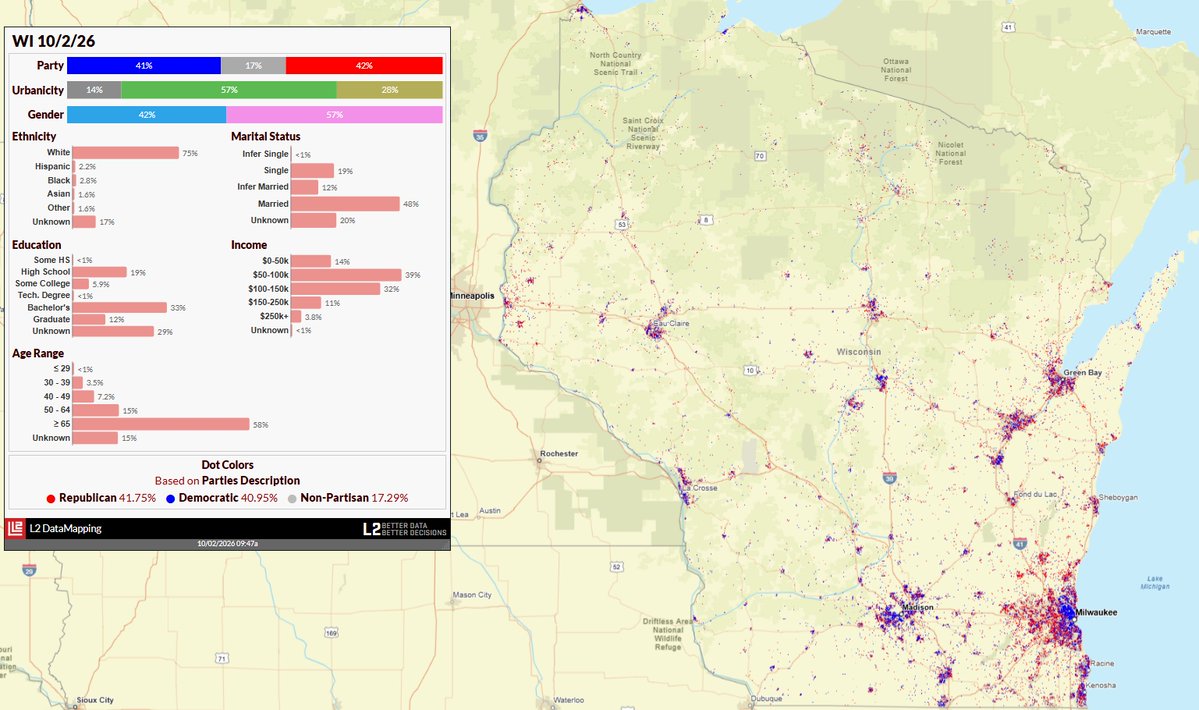This screenshot has width=1199, height=710.
Task: Click the Green Bay city label
Action: [1083, 373]
